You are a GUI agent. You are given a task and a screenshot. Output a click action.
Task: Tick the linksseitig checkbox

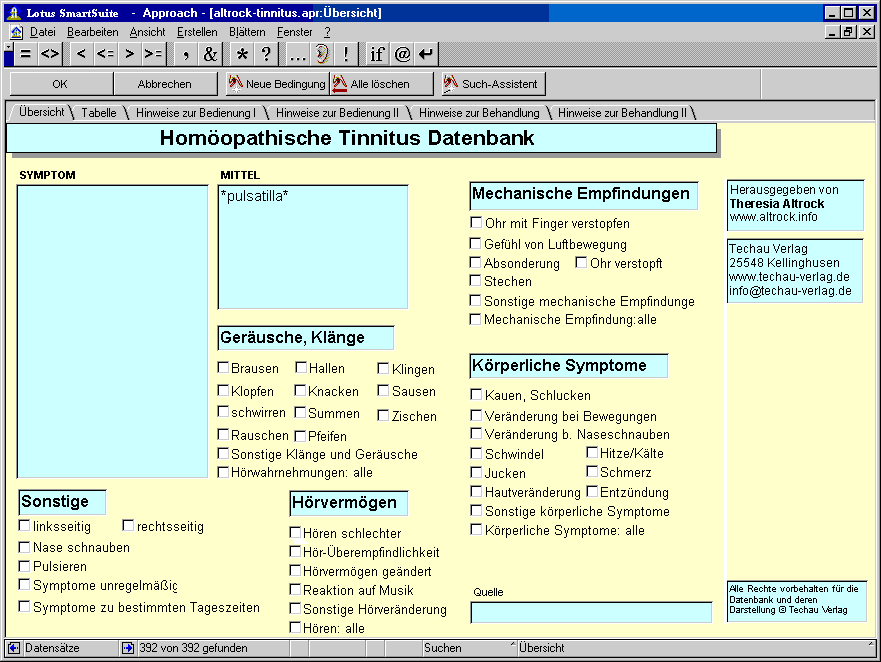click(x=24, y=525)
